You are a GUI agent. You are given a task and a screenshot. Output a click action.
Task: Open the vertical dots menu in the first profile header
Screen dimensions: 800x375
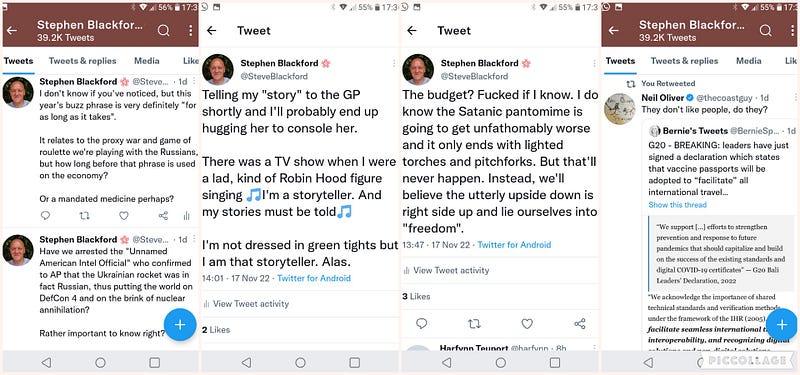(x=190, y=31)
